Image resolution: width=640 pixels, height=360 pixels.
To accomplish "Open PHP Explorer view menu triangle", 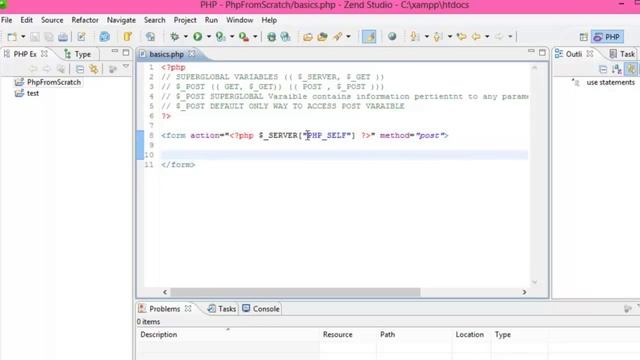I will pyautogui.click(x=126, y=66).
